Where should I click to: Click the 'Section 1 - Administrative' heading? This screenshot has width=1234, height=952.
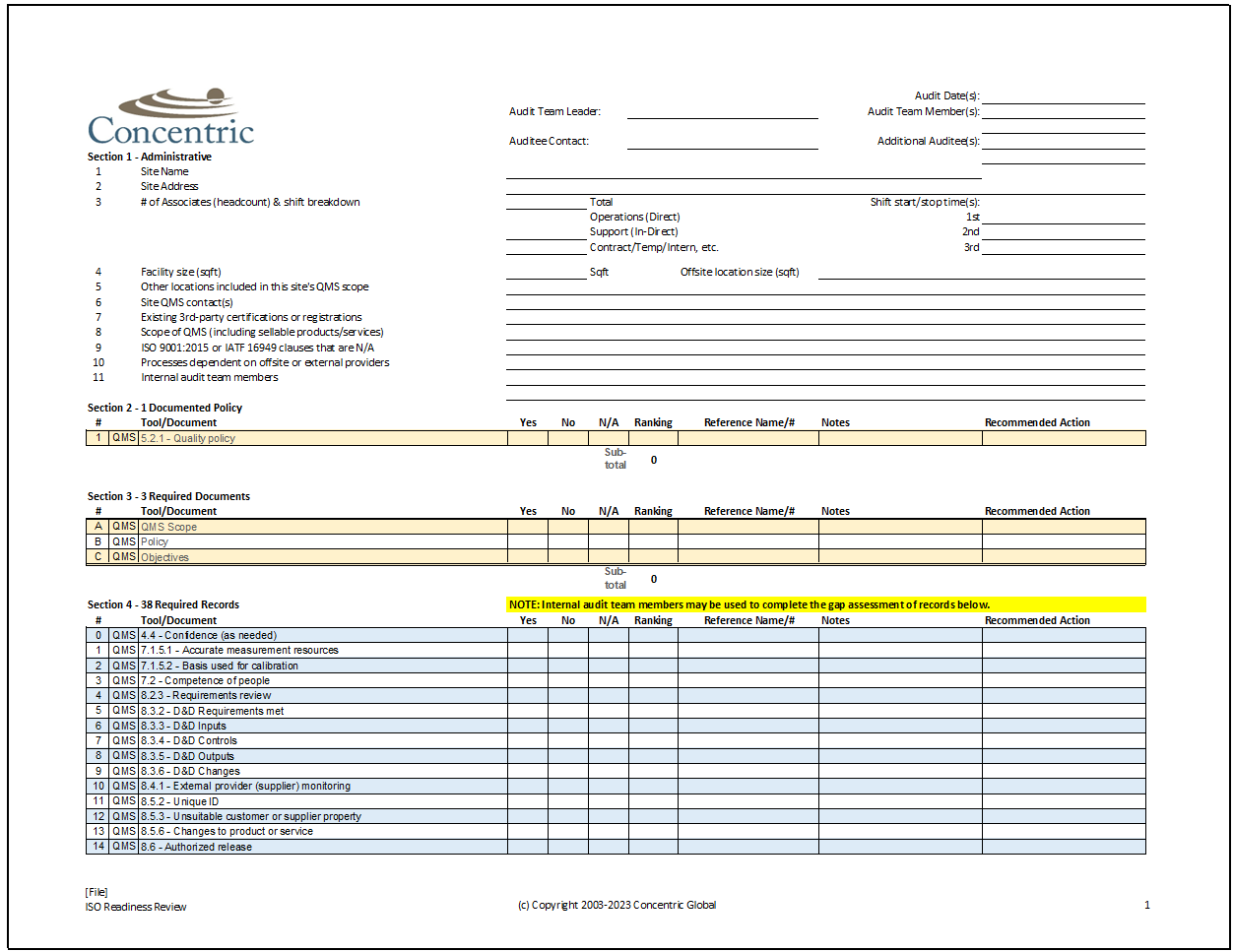click(150, 157)
